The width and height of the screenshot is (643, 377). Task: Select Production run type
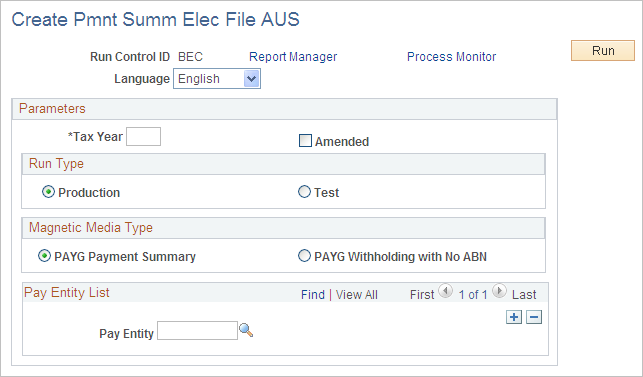(48, 192)
